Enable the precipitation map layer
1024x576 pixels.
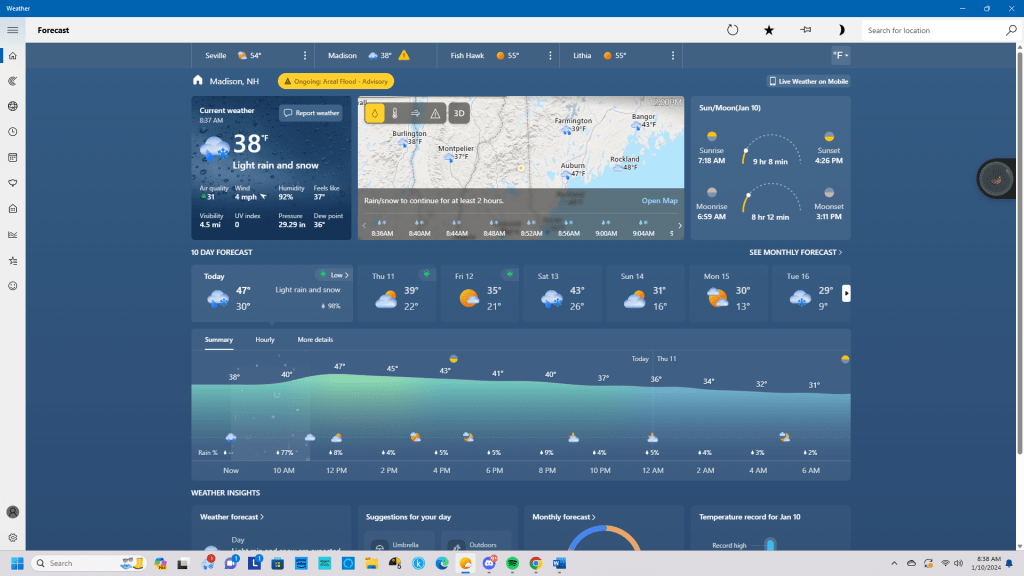click(x=374, y=113)
